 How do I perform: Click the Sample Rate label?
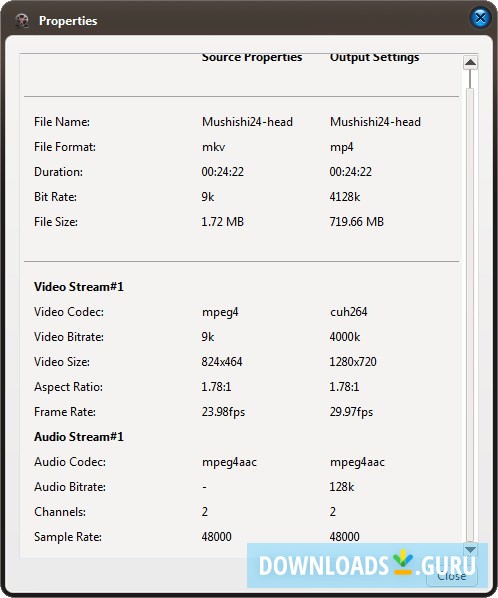68,537
